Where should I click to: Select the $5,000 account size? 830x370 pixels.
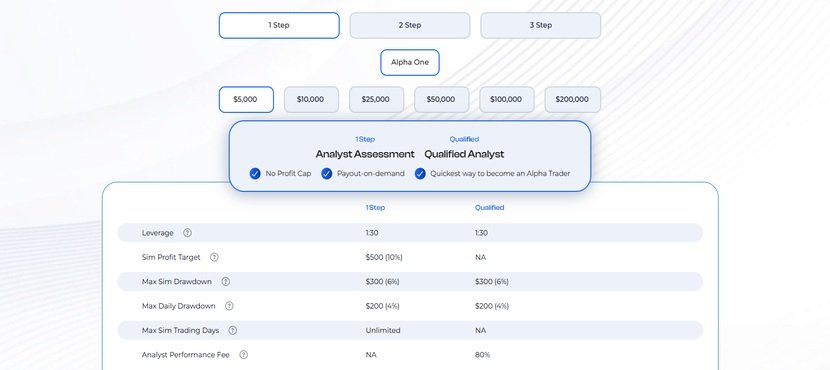pos(246,100)
